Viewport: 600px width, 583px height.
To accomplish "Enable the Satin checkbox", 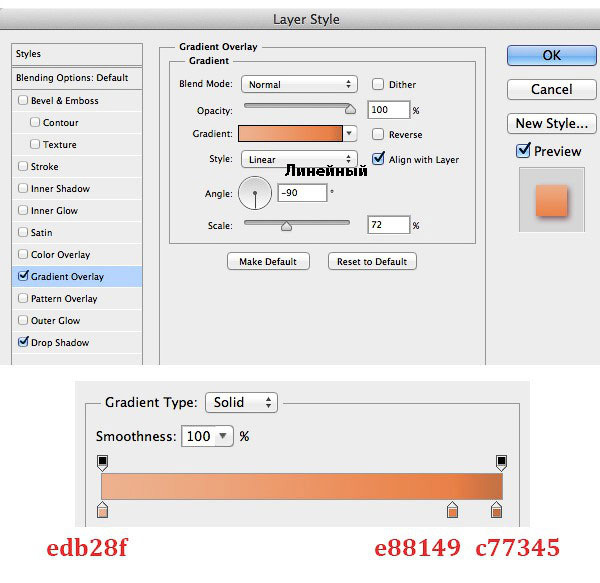I will [23, 232].
